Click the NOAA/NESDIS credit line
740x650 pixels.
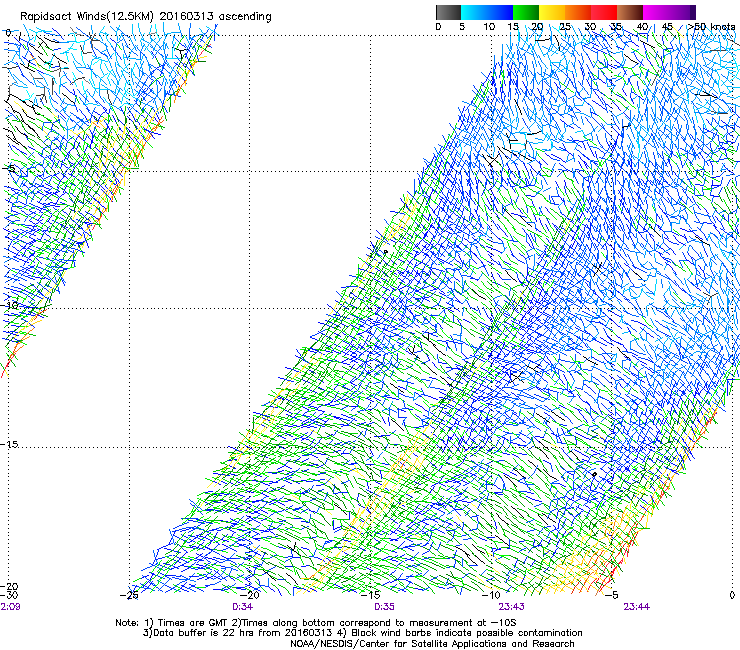pyautogui.click(x=432, y=644)
